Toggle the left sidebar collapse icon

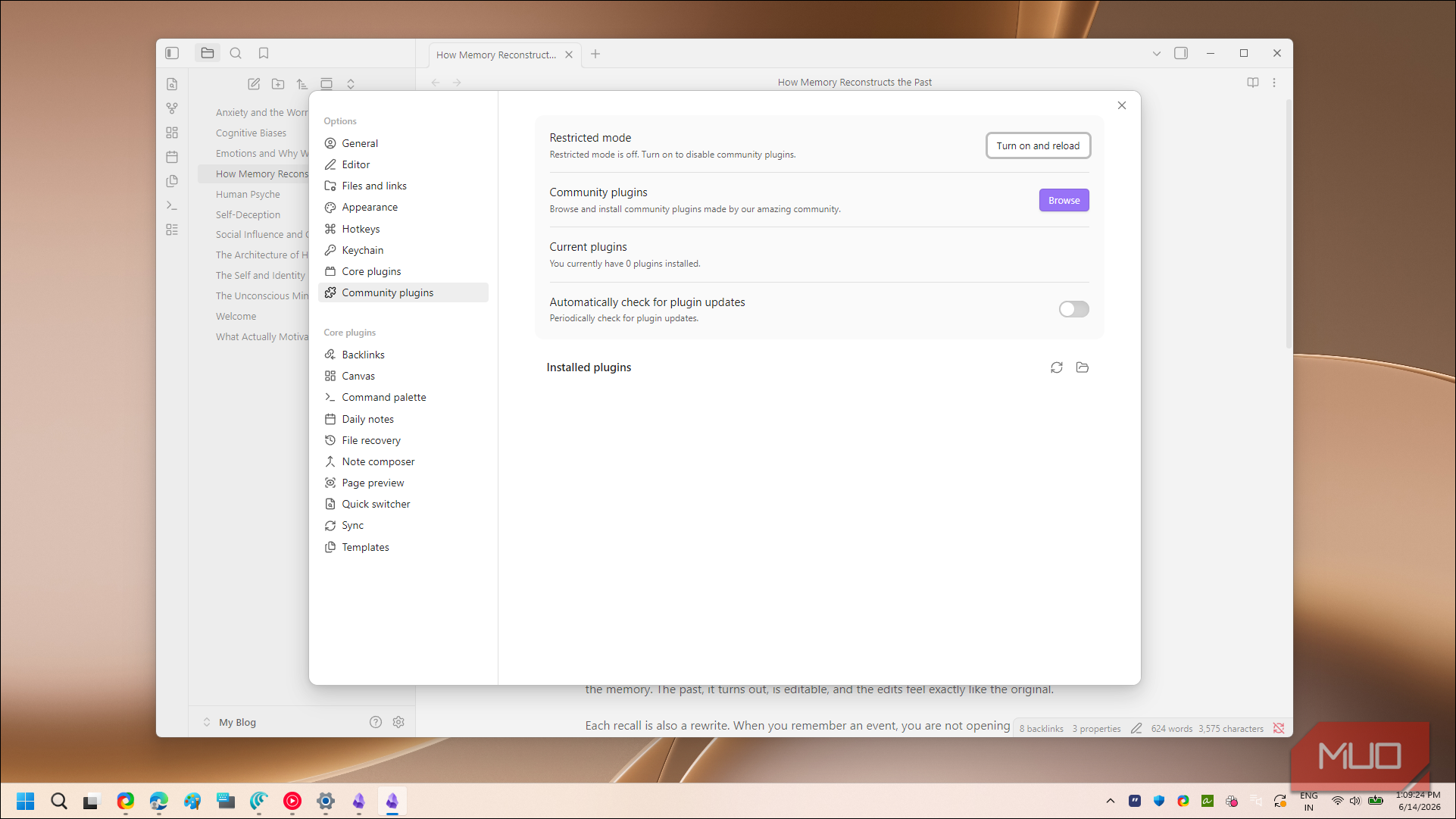pyautogui.click(x=172, y=53)
